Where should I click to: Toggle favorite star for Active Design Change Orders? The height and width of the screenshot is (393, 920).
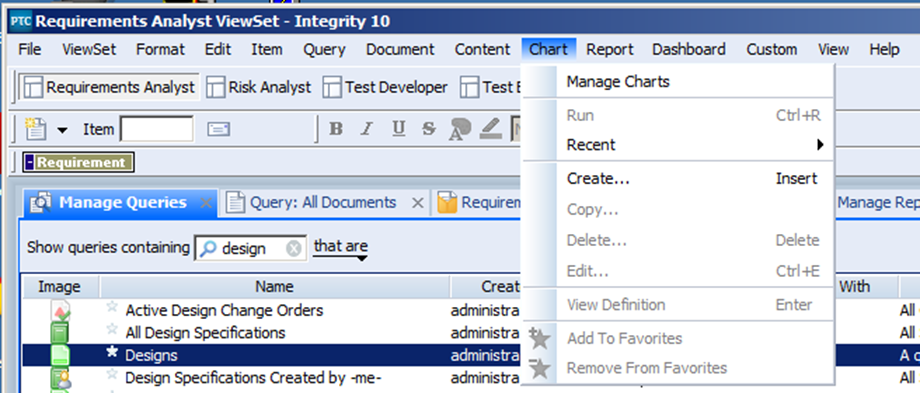112,308
